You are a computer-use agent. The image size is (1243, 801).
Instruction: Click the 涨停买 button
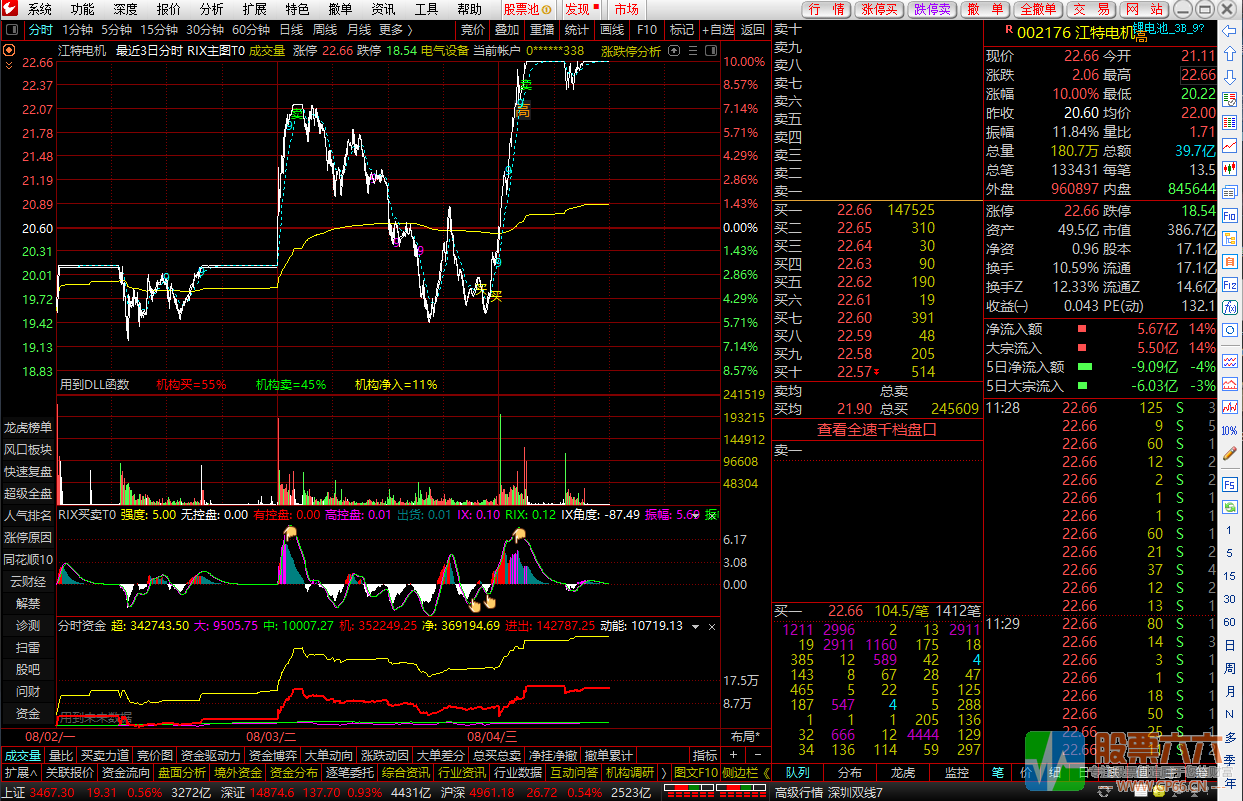pos(879,9)
